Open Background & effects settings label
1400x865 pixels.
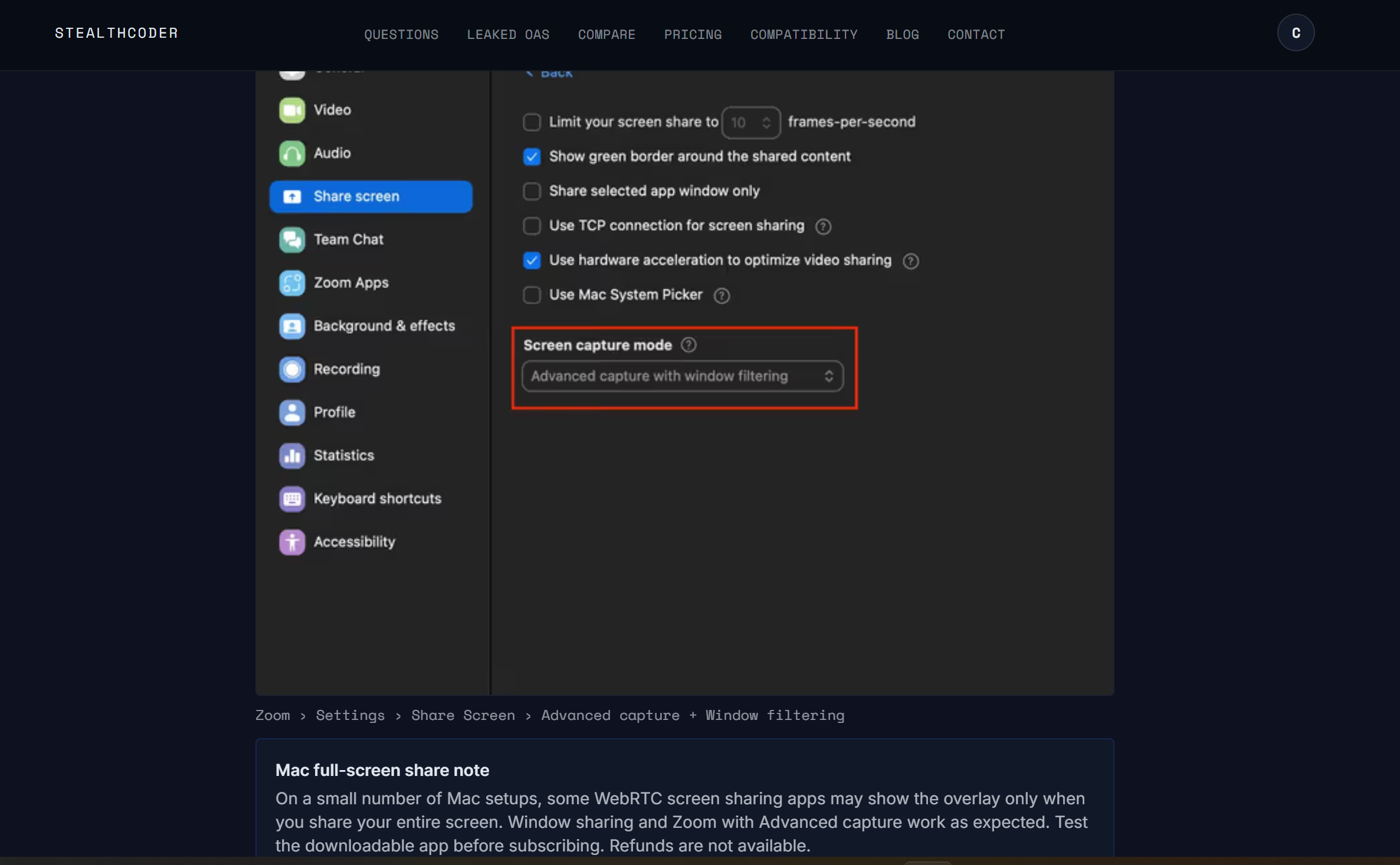[384, 326]
